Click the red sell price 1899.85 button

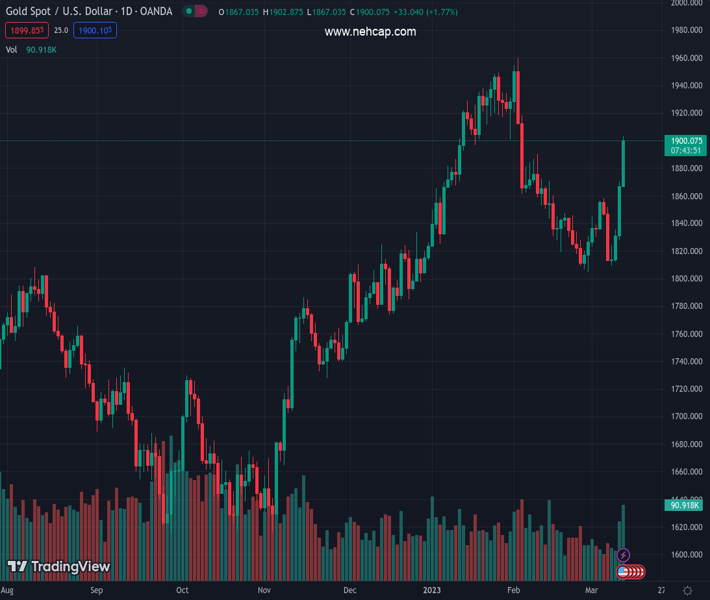point(26,30)
